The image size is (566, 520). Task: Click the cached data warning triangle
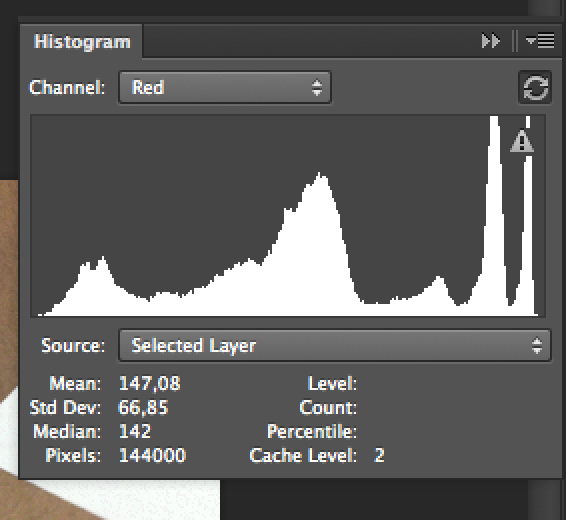(522, 141)
